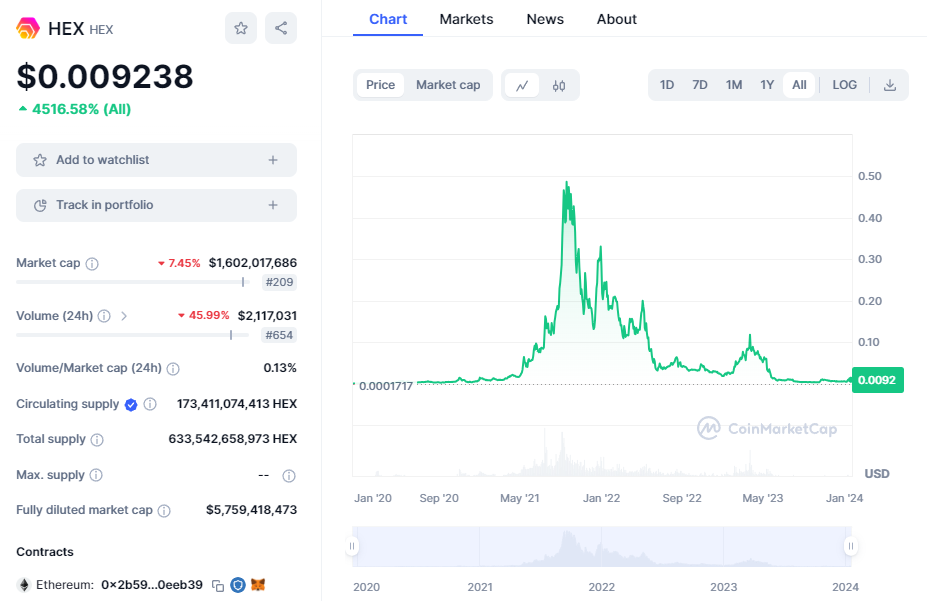Image resolution: width=927 pixels, height=601 pixels.
Task: Click the MetaMask fox icon
Action: coord(258,585)
